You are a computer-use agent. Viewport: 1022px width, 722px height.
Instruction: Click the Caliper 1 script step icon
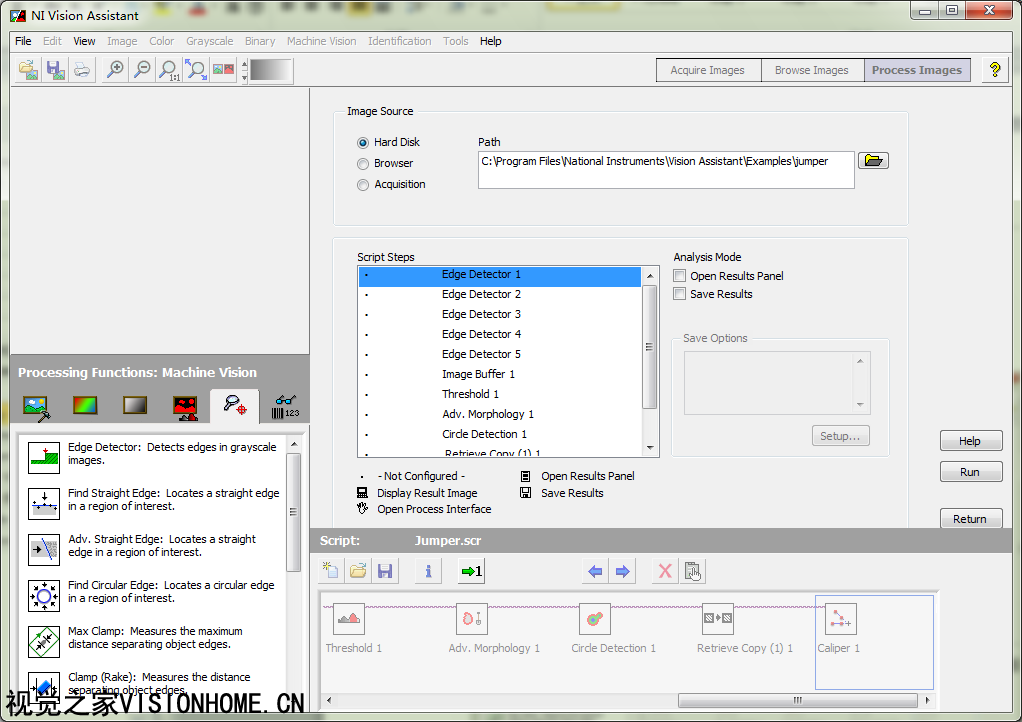click(839, 620)
